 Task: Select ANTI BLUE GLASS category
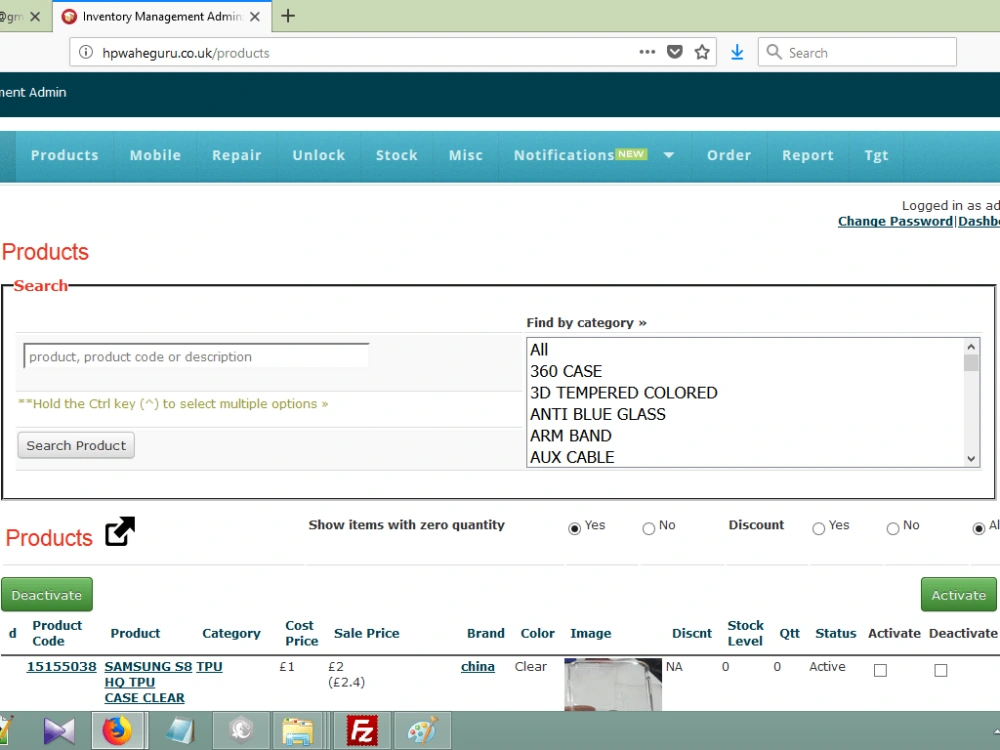pyautogui.click(x=746, y=415)
